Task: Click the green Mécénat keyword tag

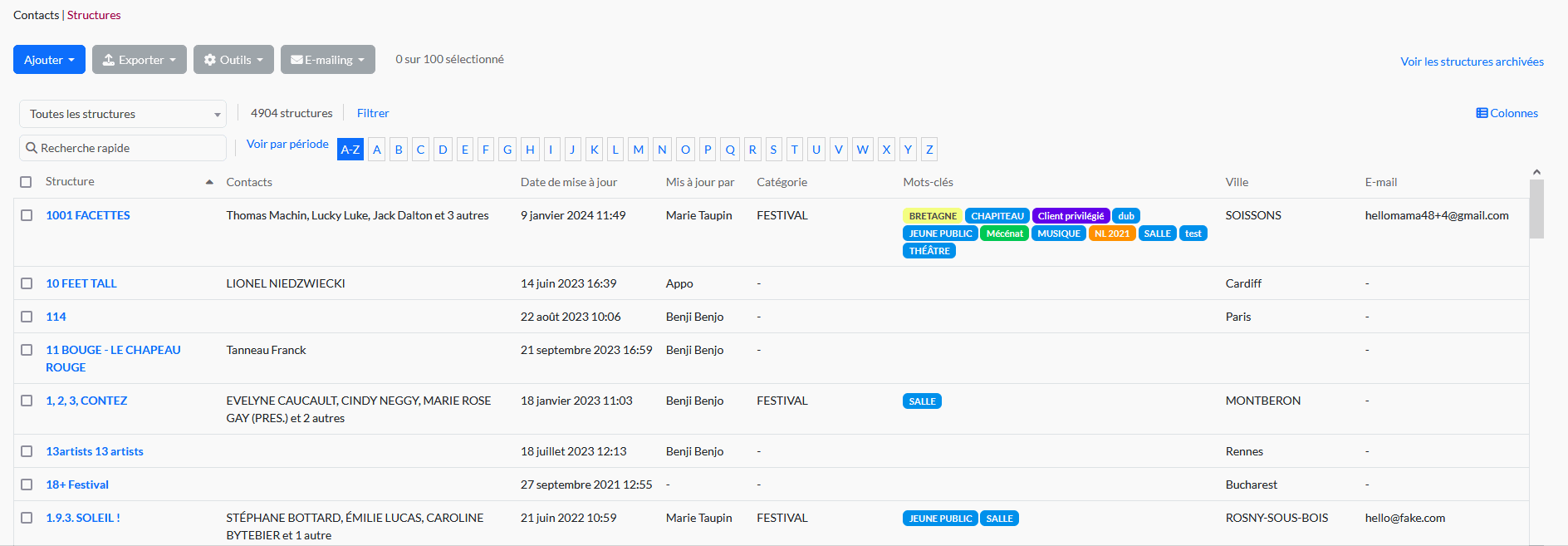Action: (1004, 234)
